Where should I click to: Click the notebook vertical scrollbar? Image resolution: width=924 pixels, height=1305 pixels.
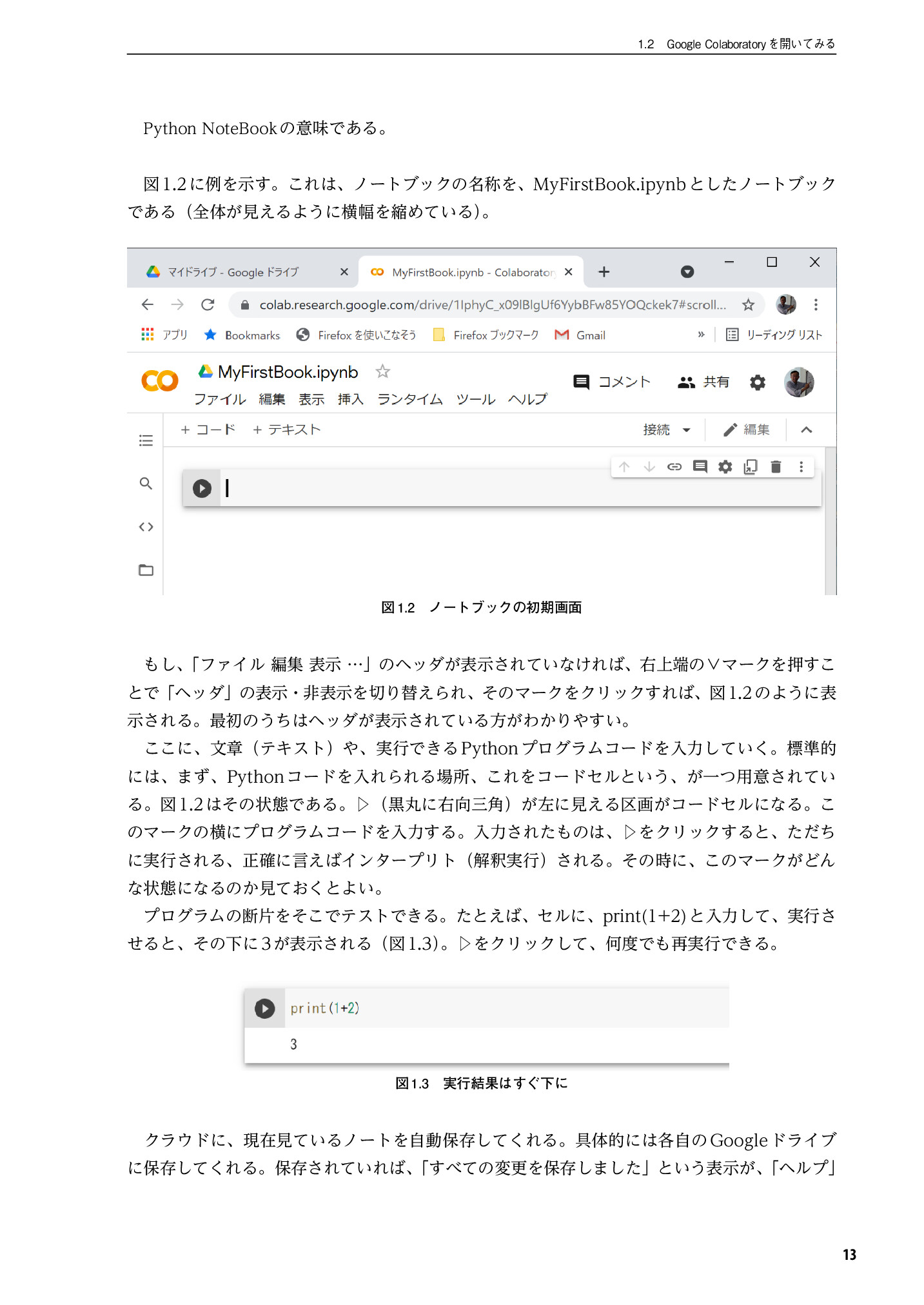(831, 520)
